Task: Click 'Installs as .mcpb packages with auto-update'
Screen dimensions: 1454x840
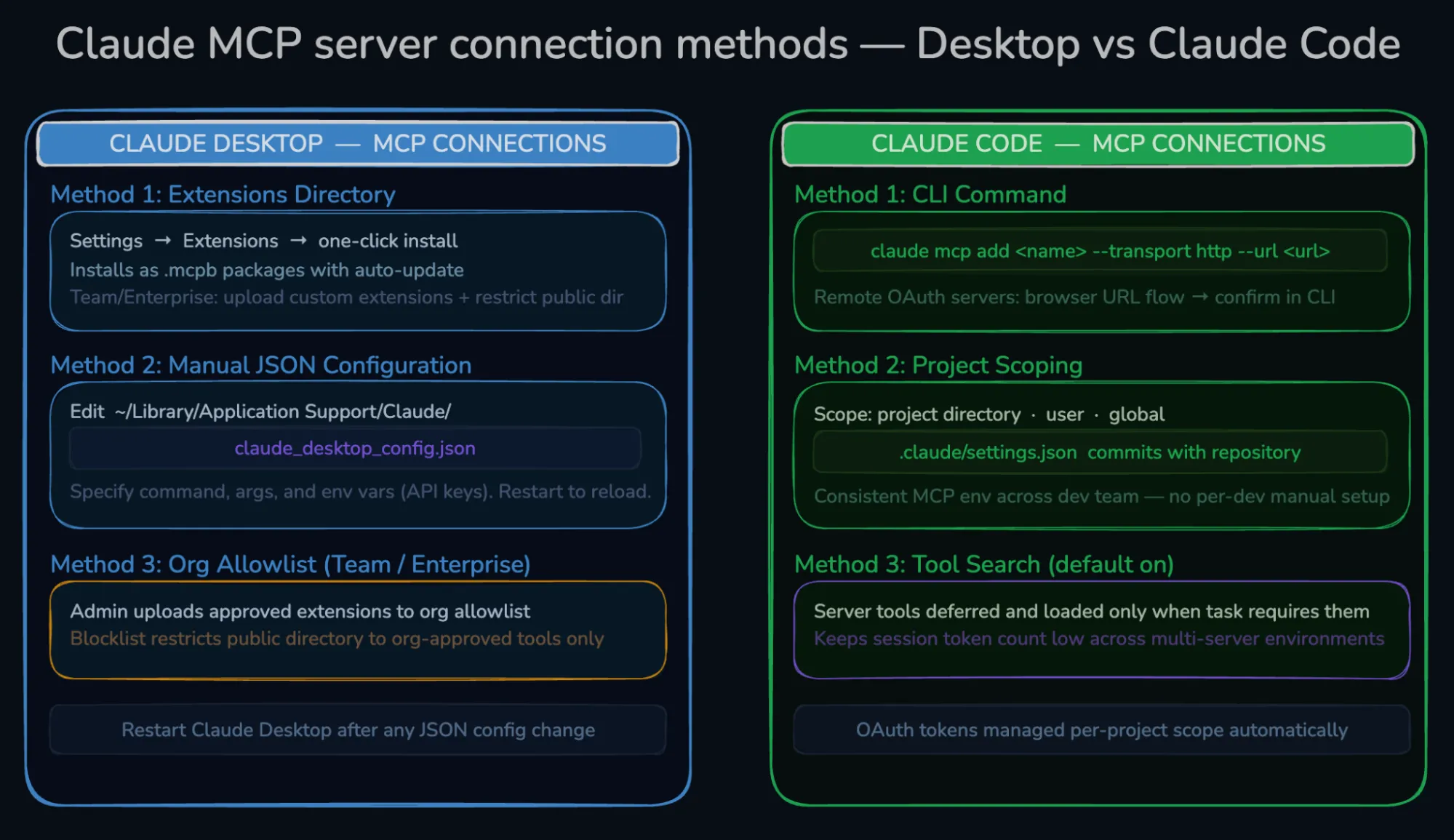Action: pyautogui.click(x=266, y=270)
